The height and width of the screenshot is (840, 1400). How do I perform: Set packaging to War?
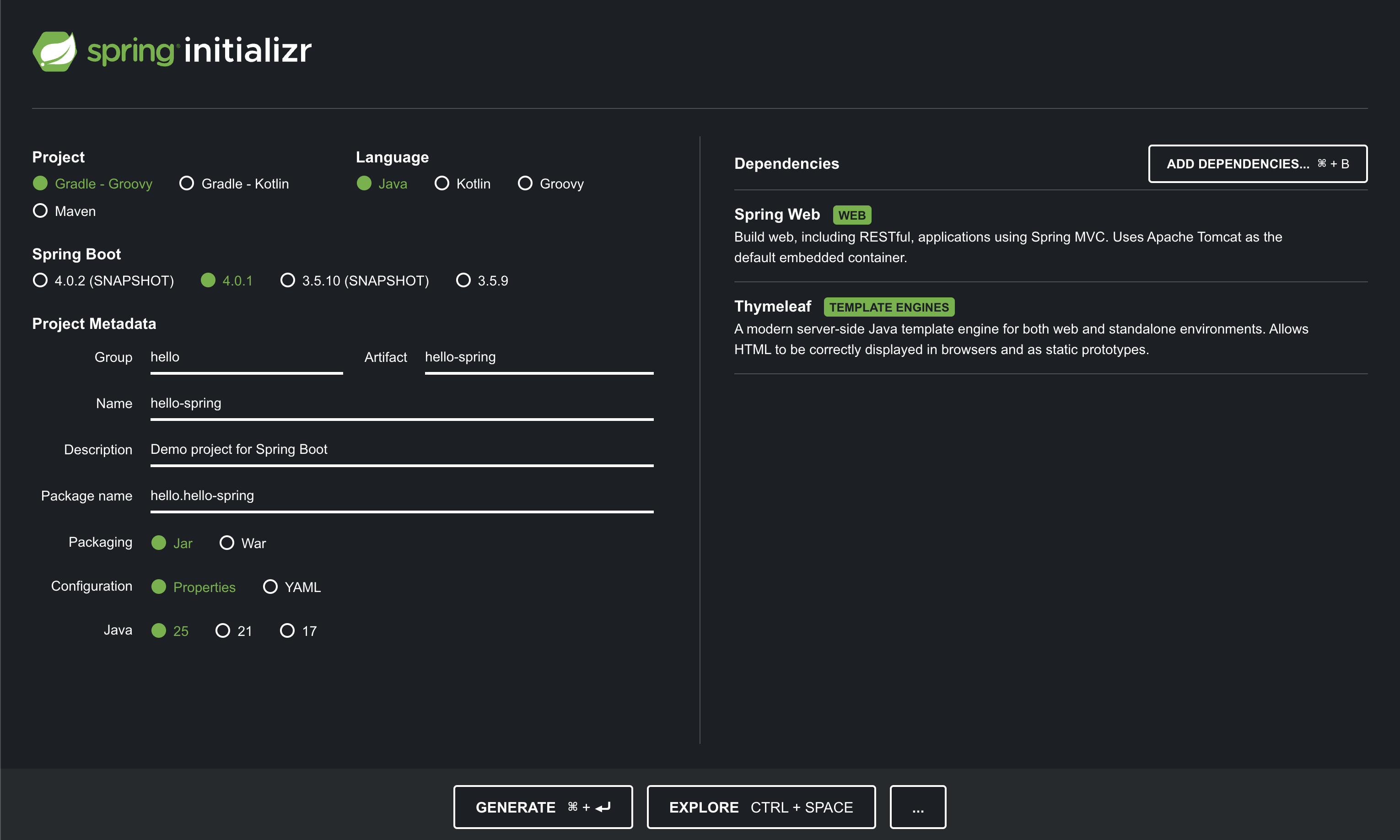pos(227,543)
